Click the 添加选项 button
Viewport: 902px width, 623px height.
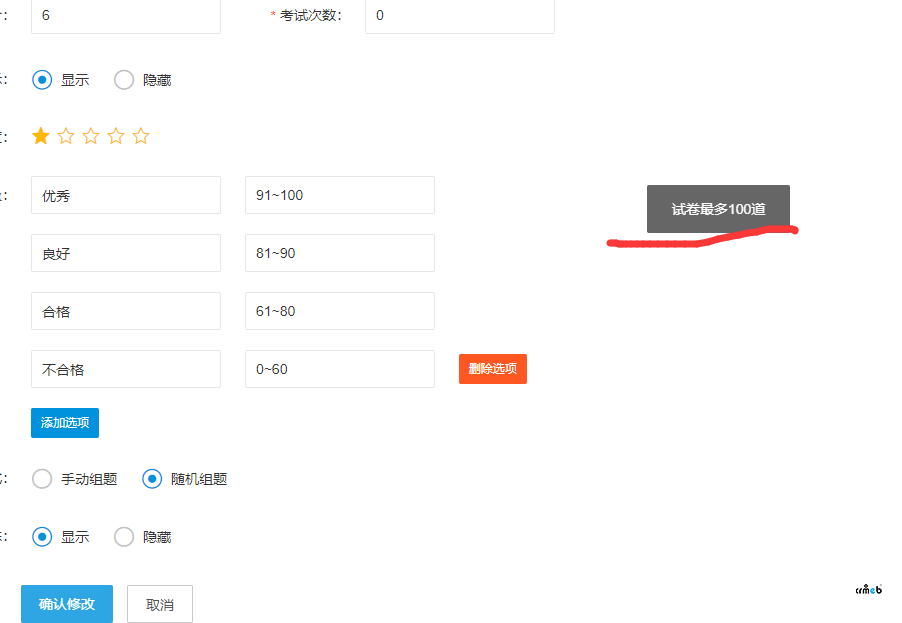(x=65, y=423)
